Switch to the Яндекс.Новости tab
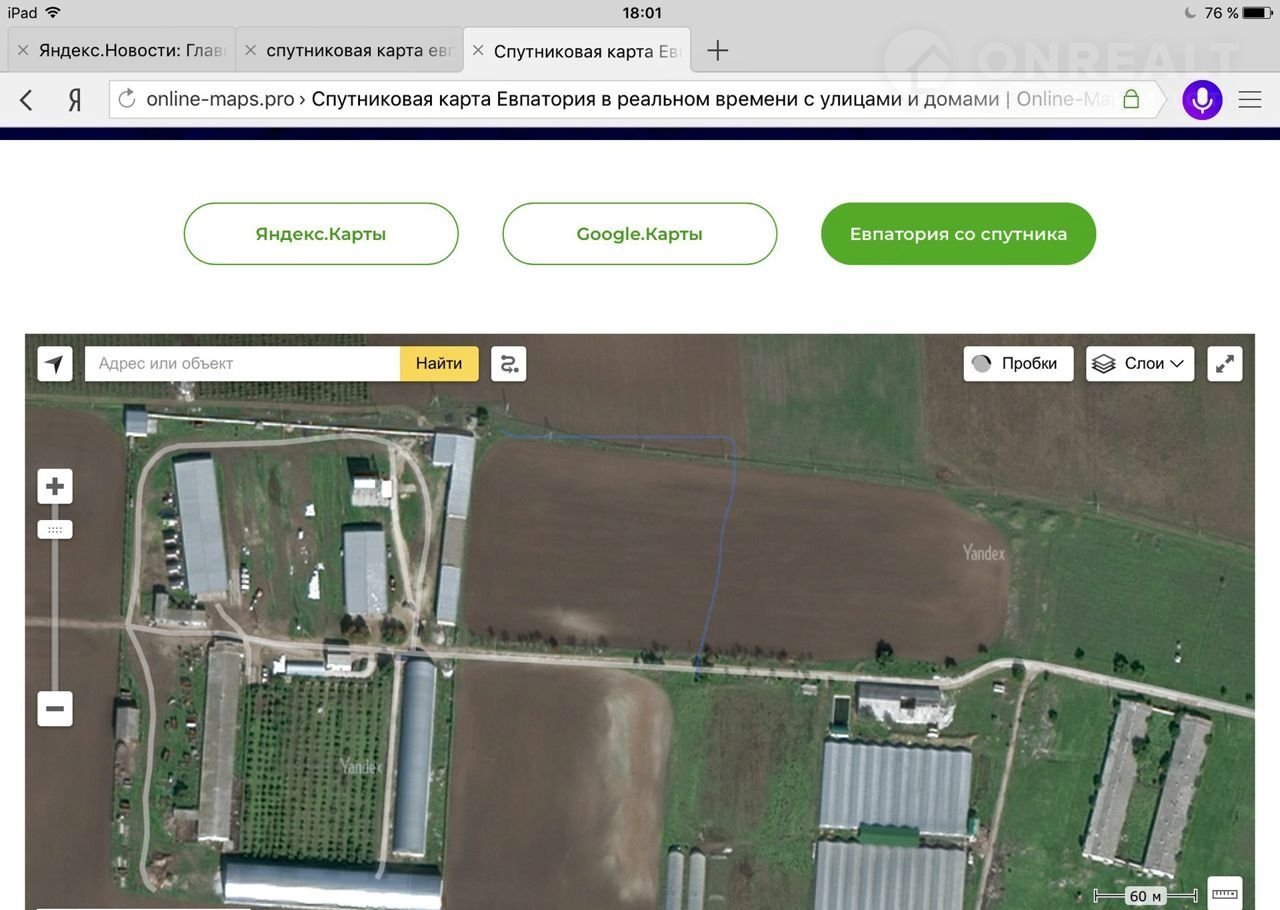1280x910 pixels. coord(132,51)
